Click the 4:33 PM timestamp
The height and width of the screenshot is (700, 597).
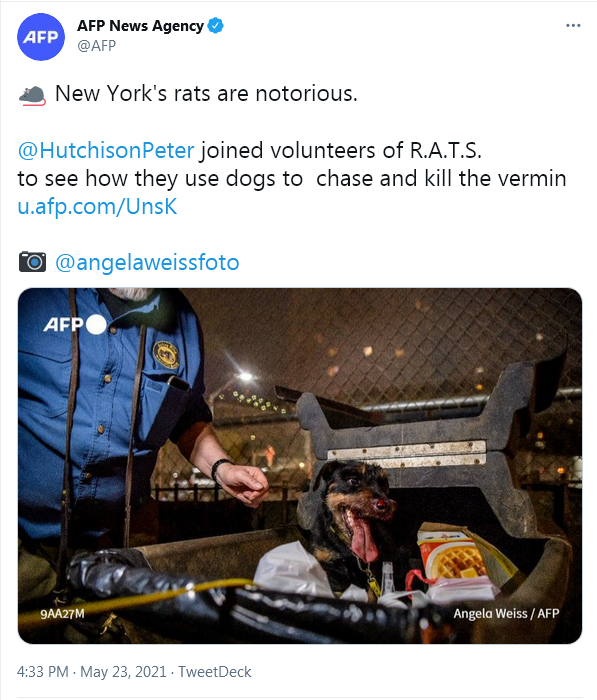tap(42, 672)
